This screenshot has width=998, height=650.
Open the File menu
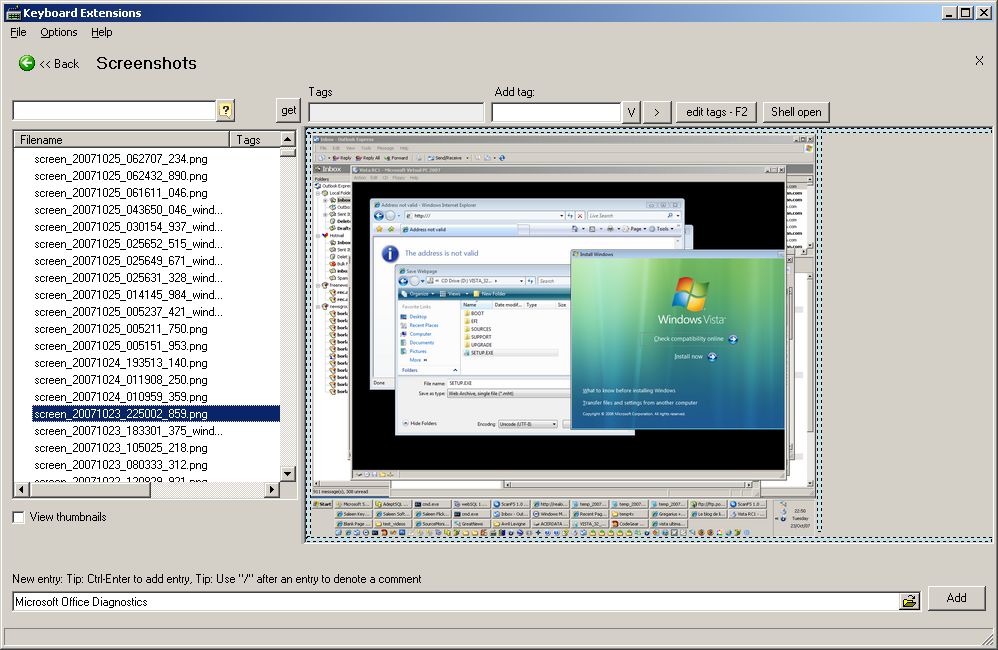click(17, 32)
